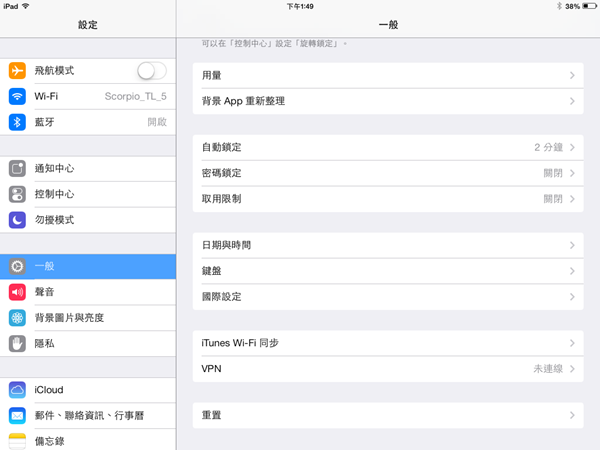Open 日期與時間 via its chevron arrow
Image resolution: width=600 pixels, height=450 pixels.
point(572,245)
